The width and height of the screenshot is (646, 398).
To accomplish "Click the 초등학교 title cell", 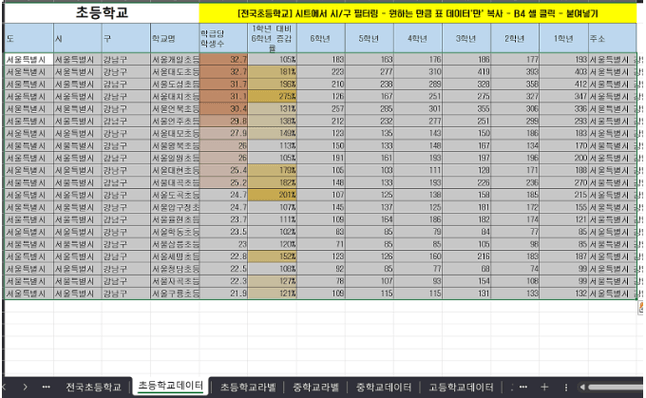I will 102,13.
